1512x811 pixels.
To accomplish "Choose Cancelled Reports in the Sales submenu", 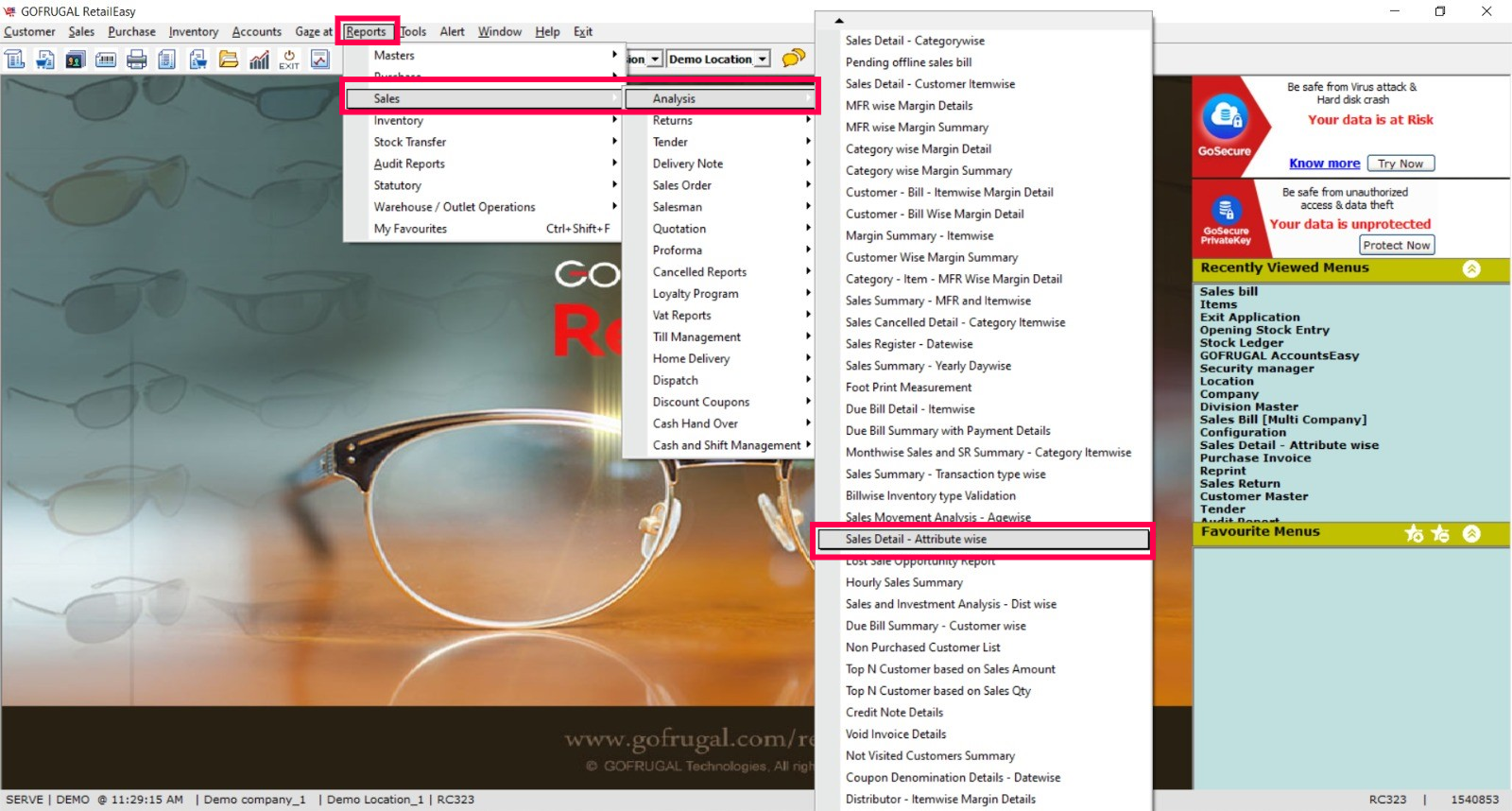I will coord(719,272).
